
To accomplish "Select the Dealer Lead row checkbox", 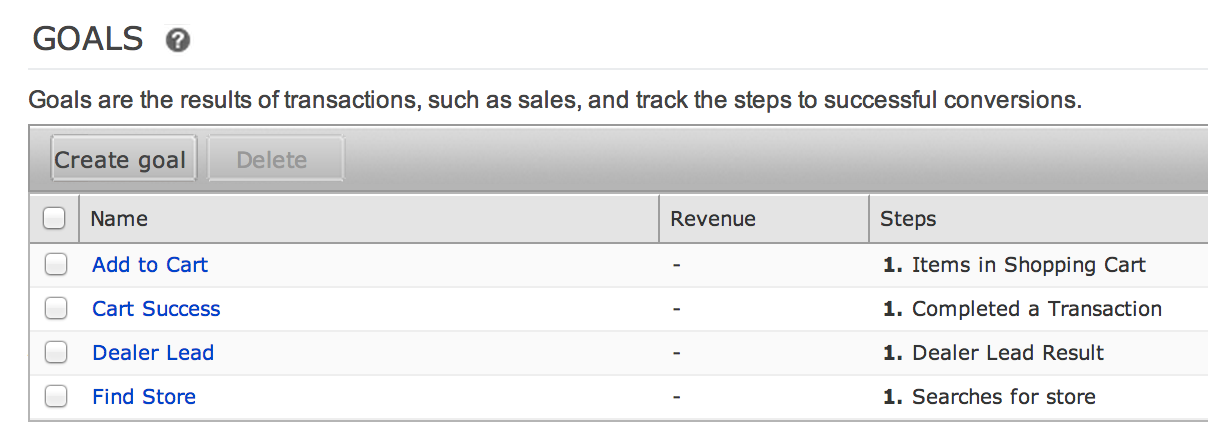I will pos(55,353).
